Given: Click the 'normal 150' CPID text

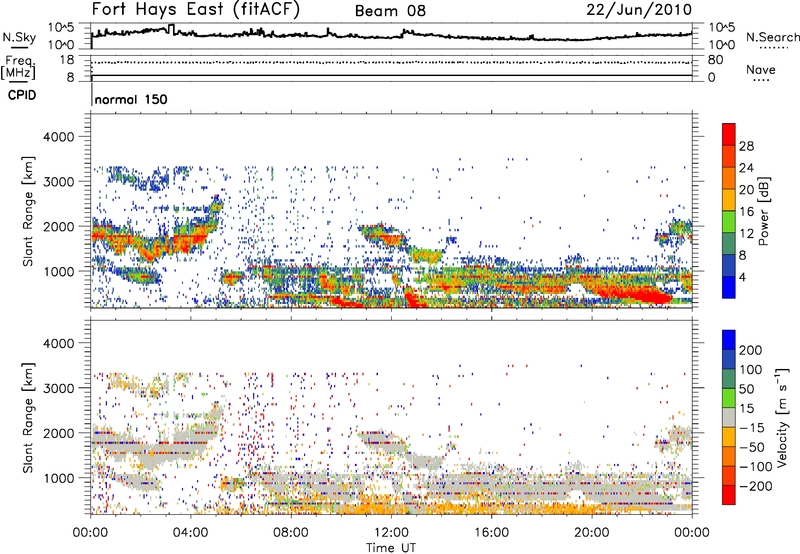Looking at the screenshot, I should [131, 99].
